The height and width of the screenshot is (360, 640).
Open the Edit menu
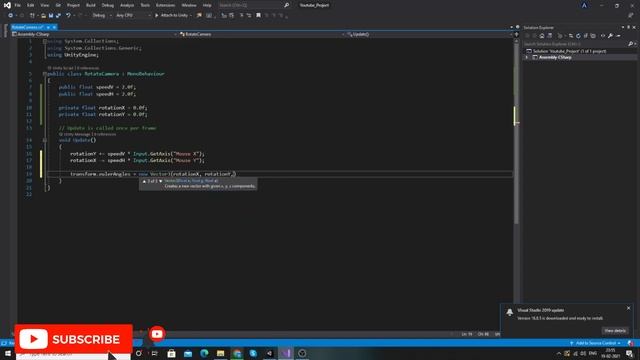(31, 5)
